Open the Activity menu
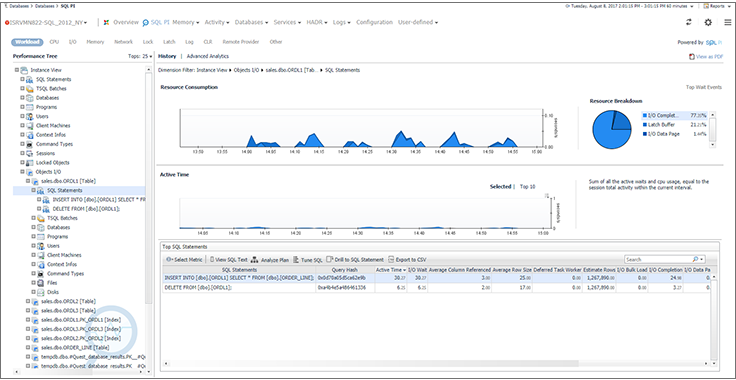Screen dimensions: 736x380 (x=217, y=22)
